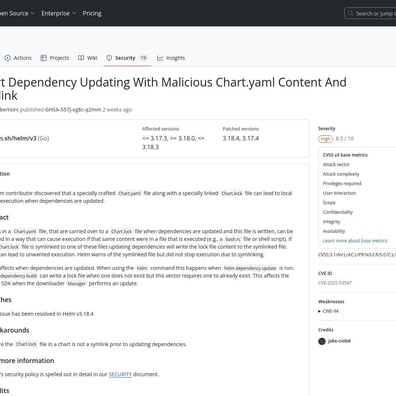Open the Wiki tab
The image size is (396, 396).
(x=88, y=58)
